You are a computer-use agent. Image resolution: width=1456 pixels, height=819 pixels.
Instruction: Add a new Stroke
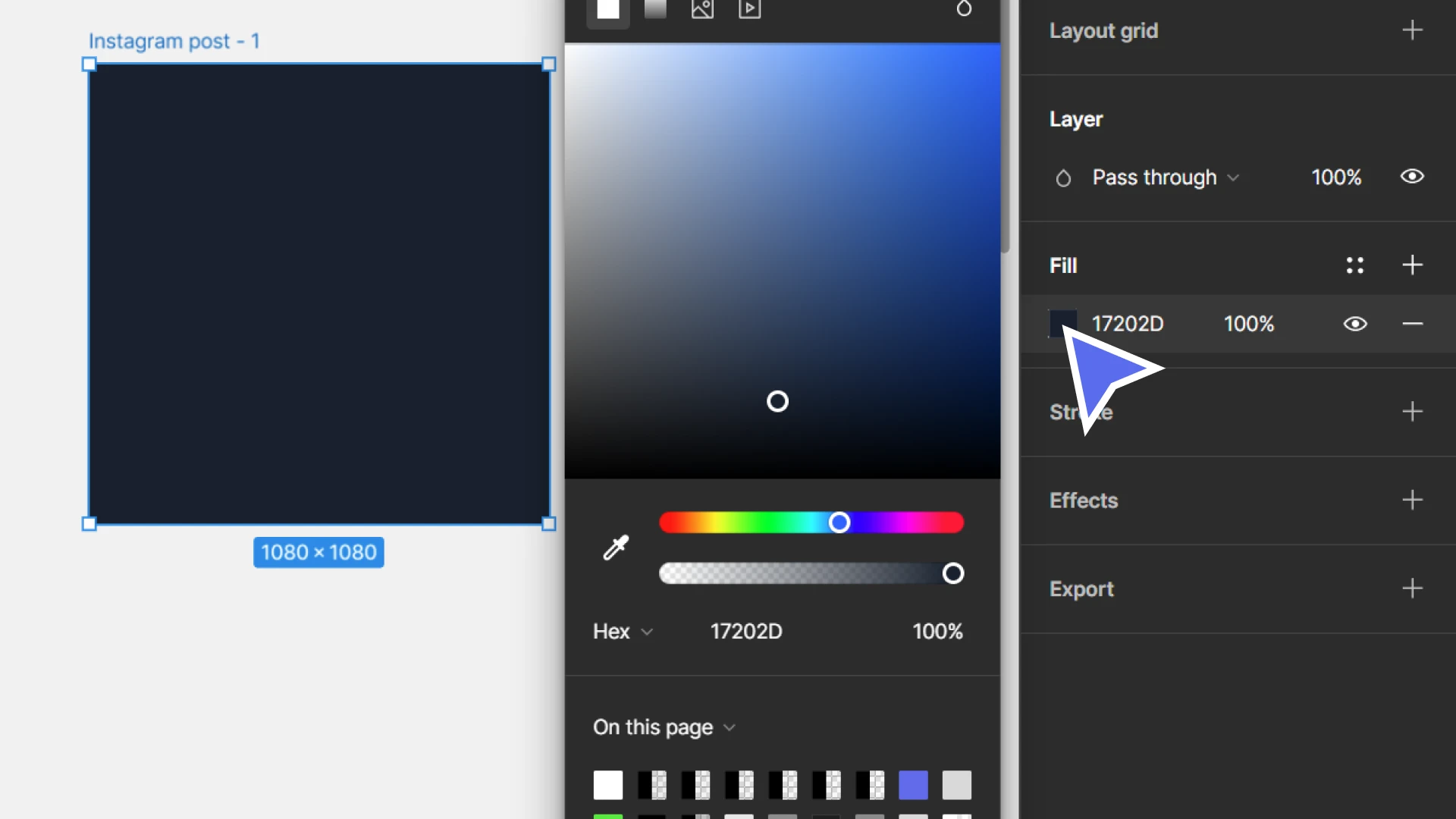click(1412, 413)
